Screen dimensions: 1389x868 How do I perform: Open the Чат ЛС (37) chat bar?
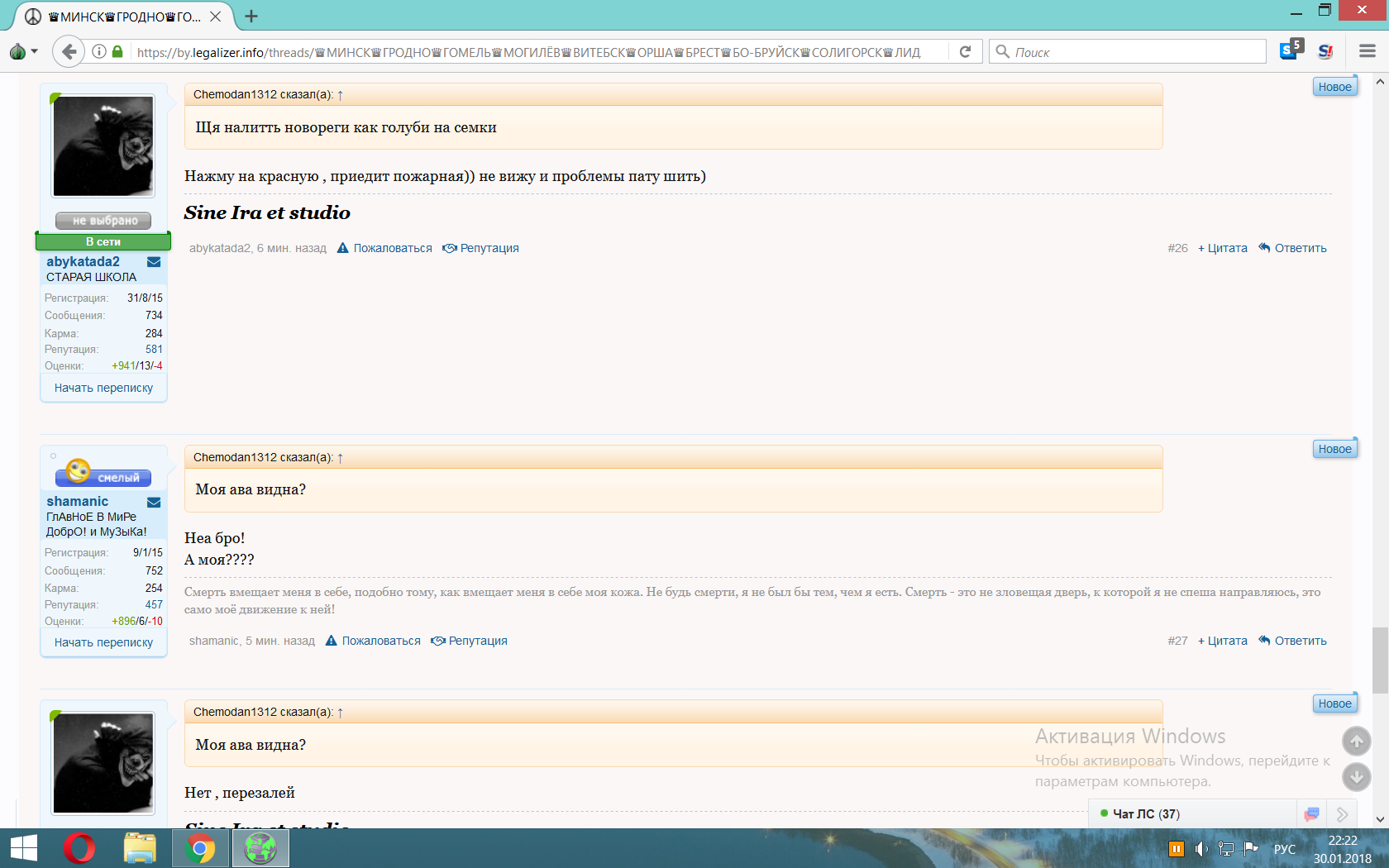pos(1145,814)
